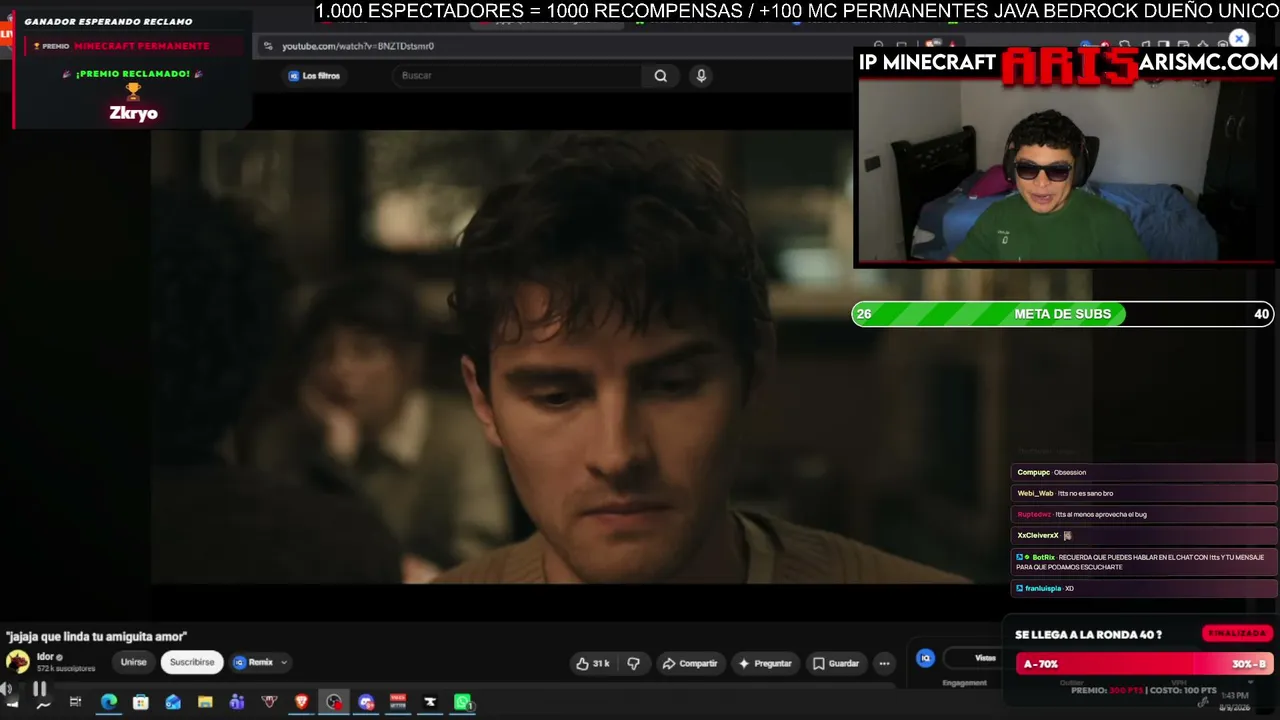Screen dimensions: 1280x720
Task: Click the Unirse membership button
Action: click(x=133, y=662)
